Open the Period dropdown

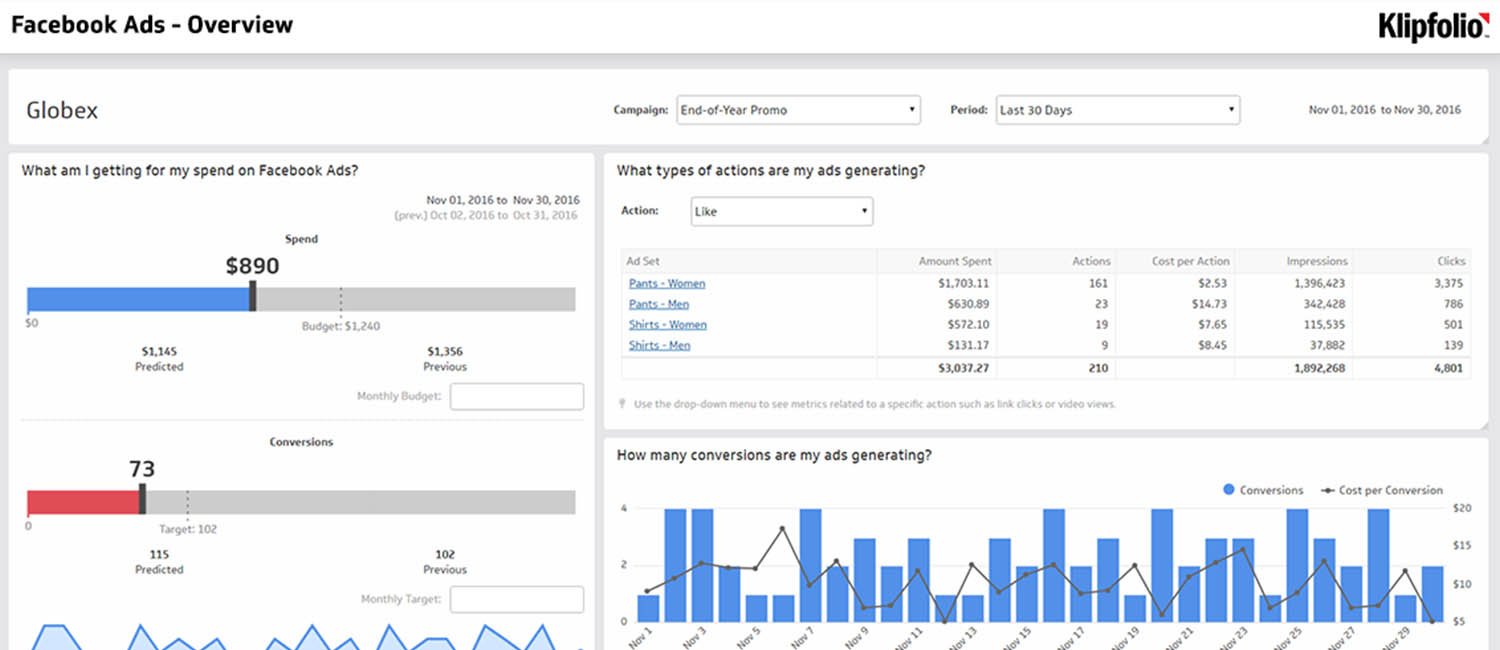(x=1117, y=110)
